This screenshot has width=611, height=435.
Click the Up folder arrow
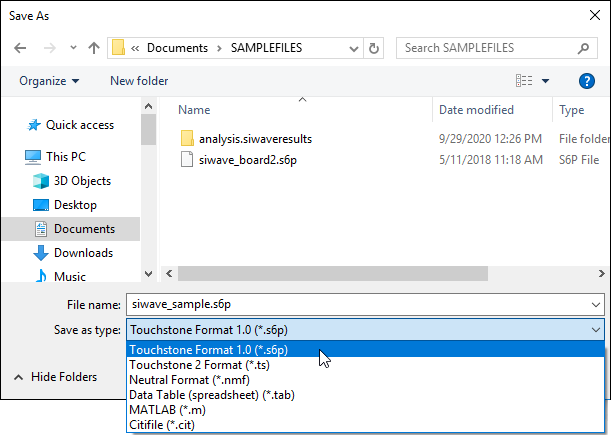tap(93, 48)
